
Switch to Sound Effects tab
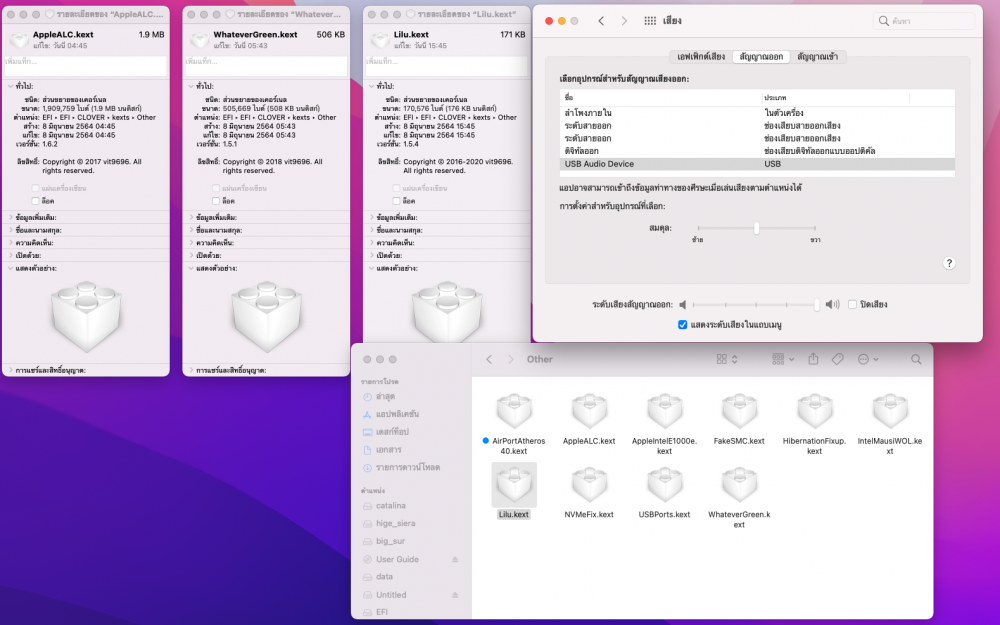701,57
